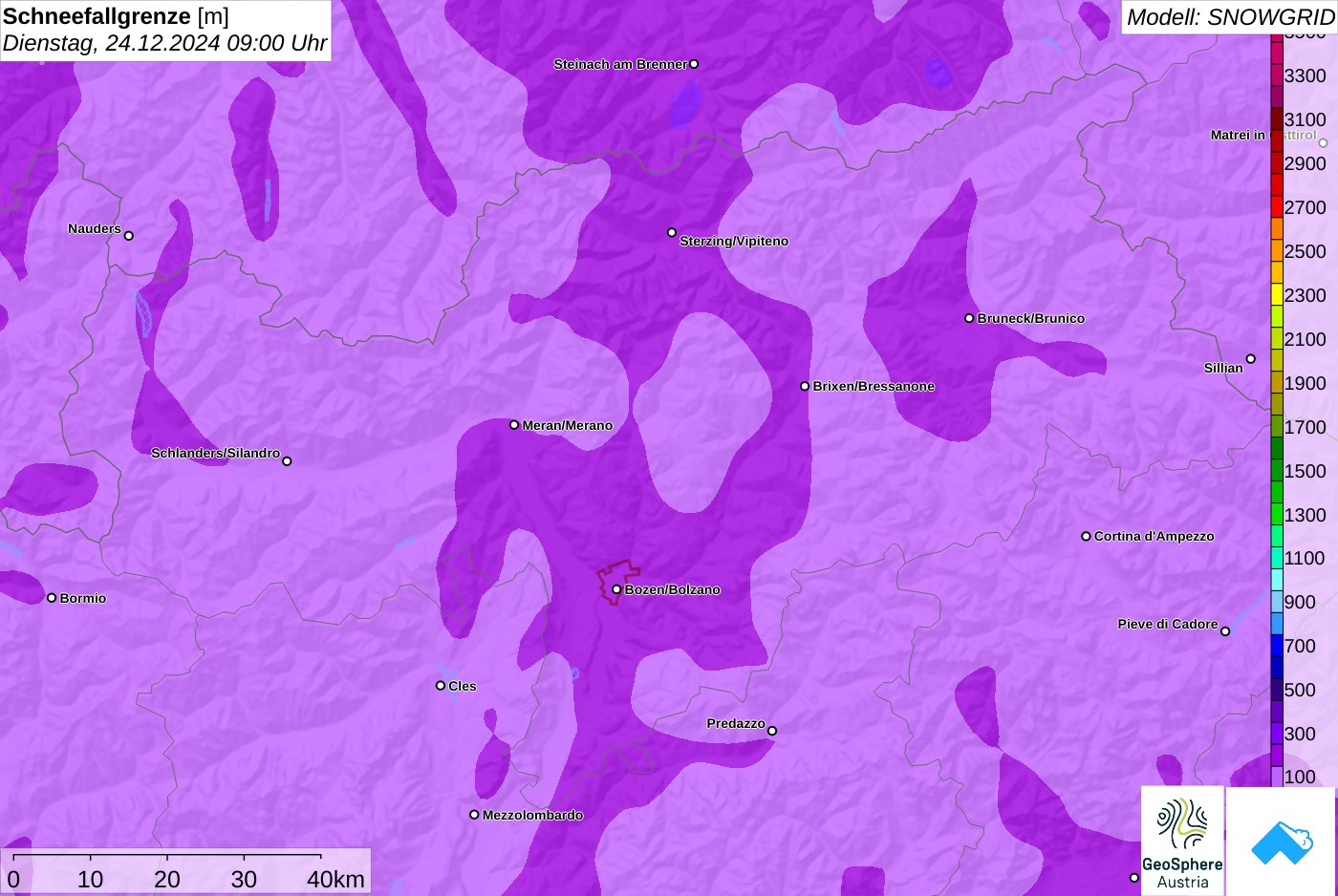This screenshot has height=896, width=1338.
Task: Select the Bruneck/Brunico marker dot
Action: coord(969,318)
